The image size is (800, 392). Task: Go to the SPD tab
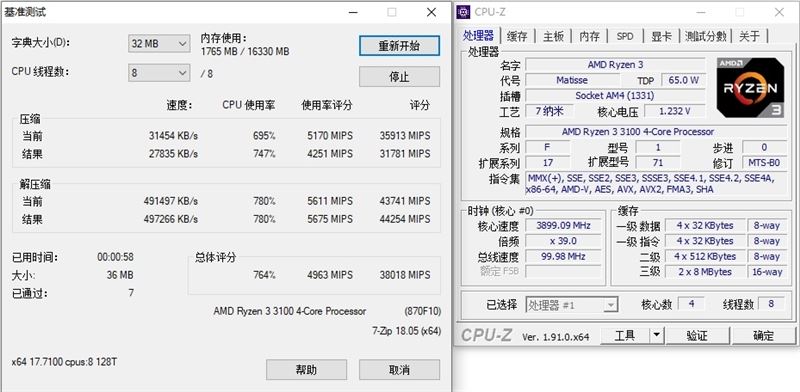(x=624, y=36)
